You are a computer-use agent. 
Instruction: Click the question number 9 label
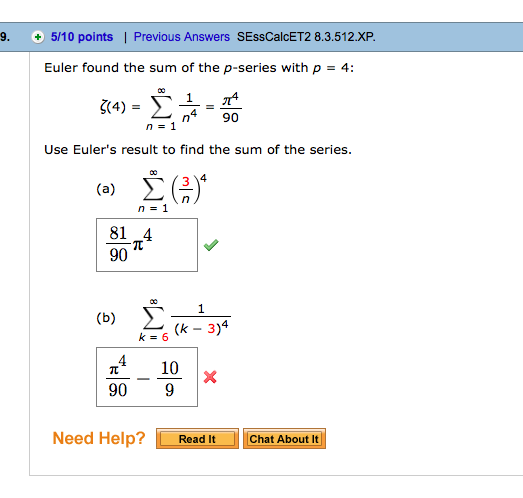[5, 37]
